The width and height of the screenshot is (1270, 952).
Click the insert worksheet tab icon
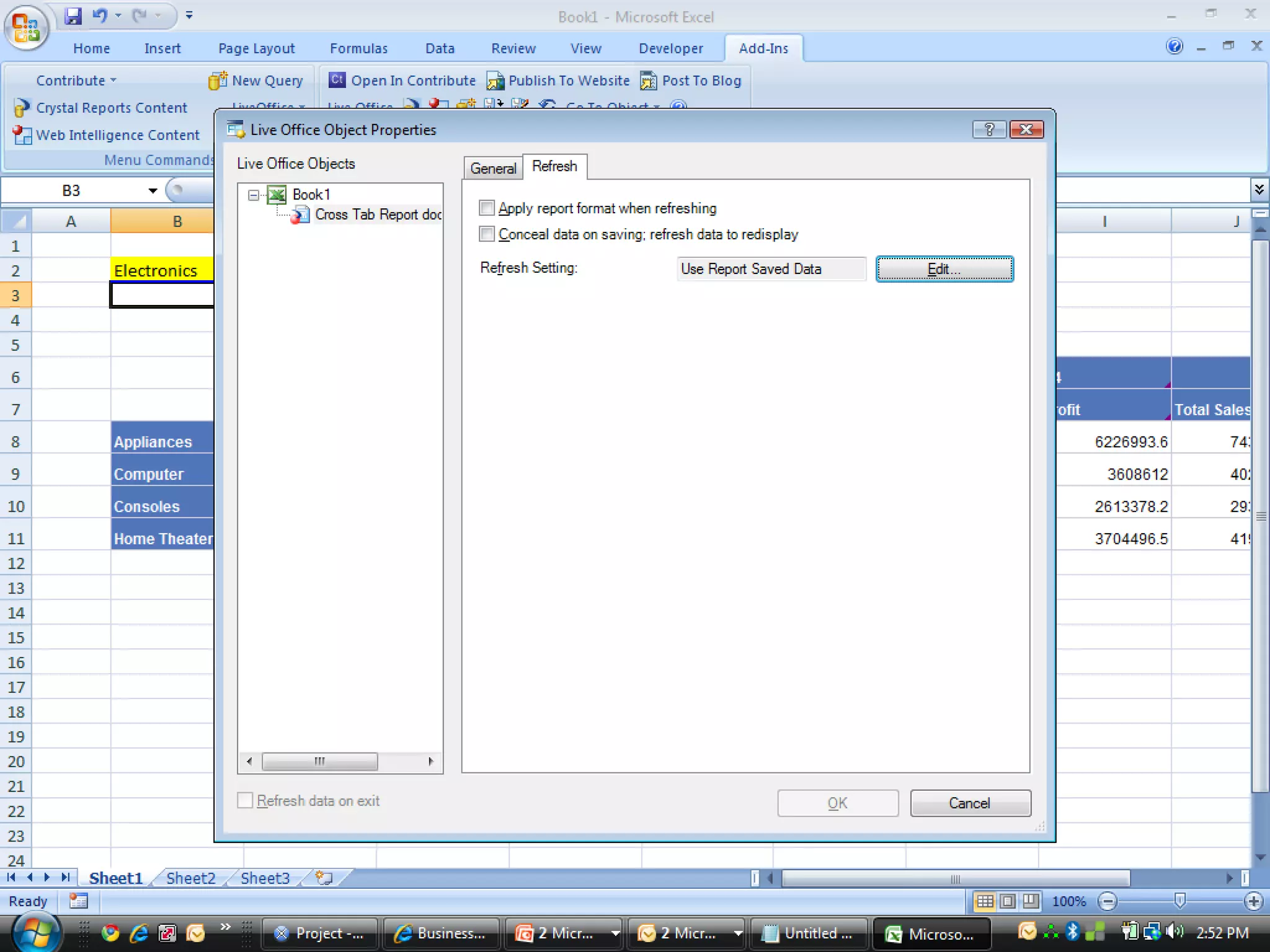324,878
